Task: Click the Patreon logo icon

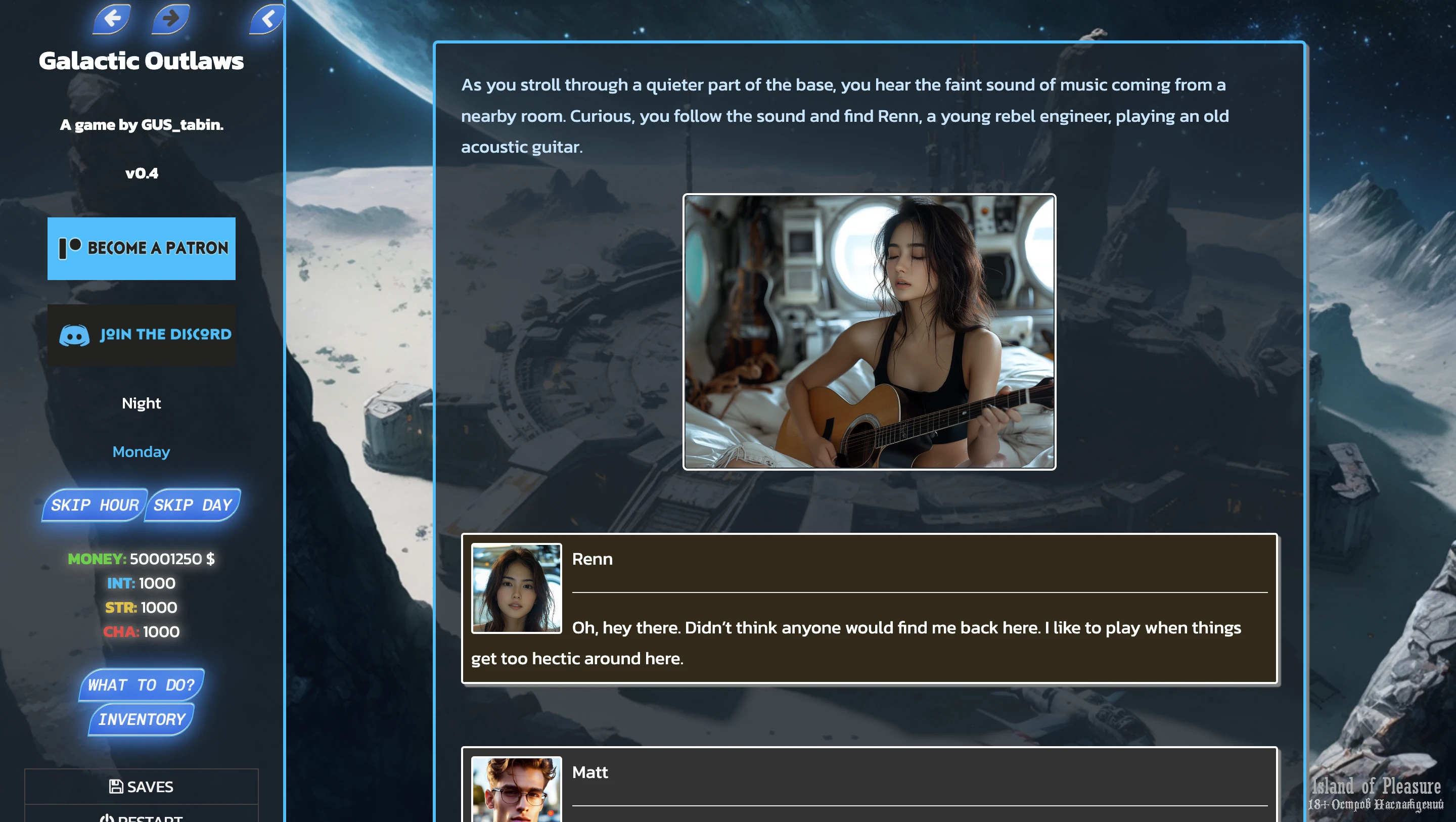Action: [x=70, y=248]
